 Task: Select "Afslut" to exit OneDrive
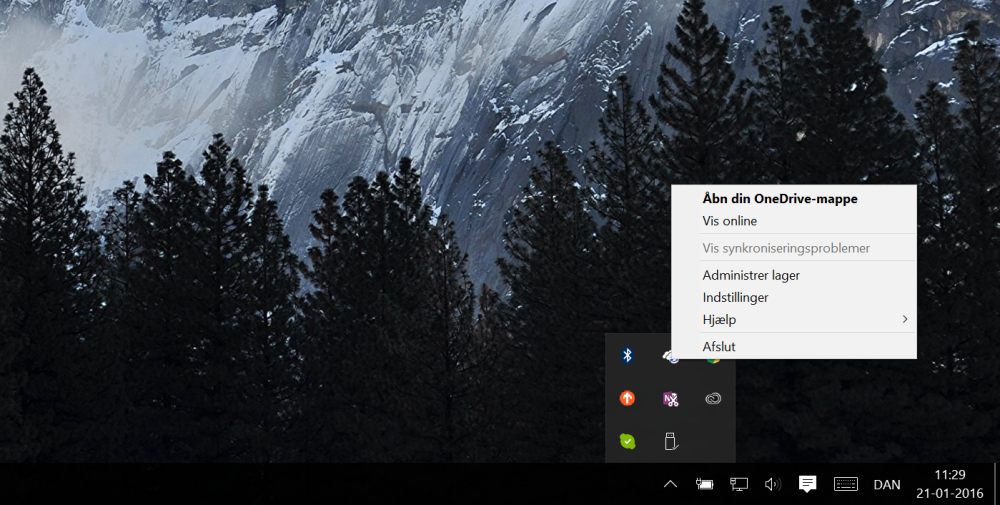[x=719, y=347]
